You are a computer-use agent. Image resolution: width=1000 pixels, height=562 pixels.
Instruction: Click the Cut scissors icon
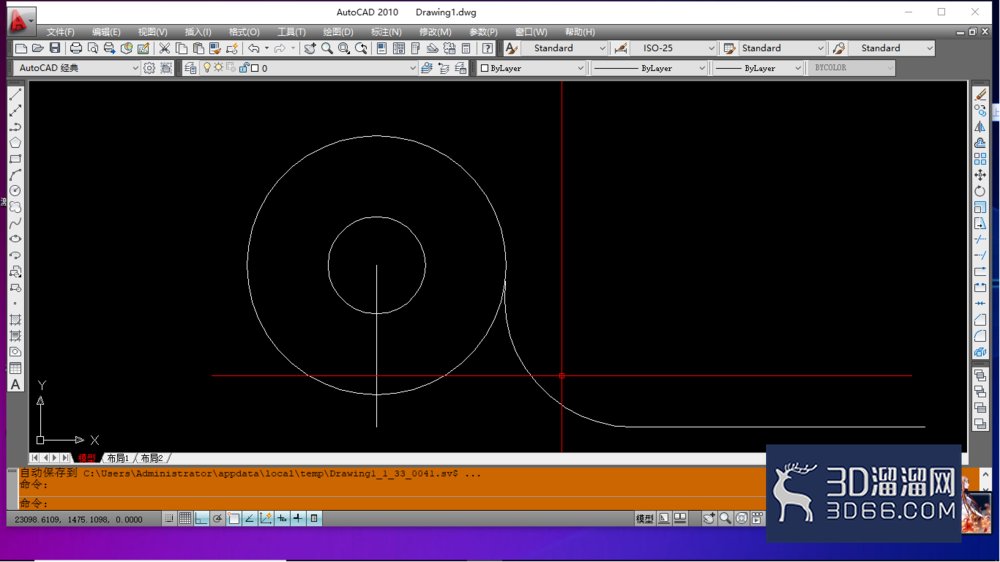pyautogui.click(x=165, y=48)
